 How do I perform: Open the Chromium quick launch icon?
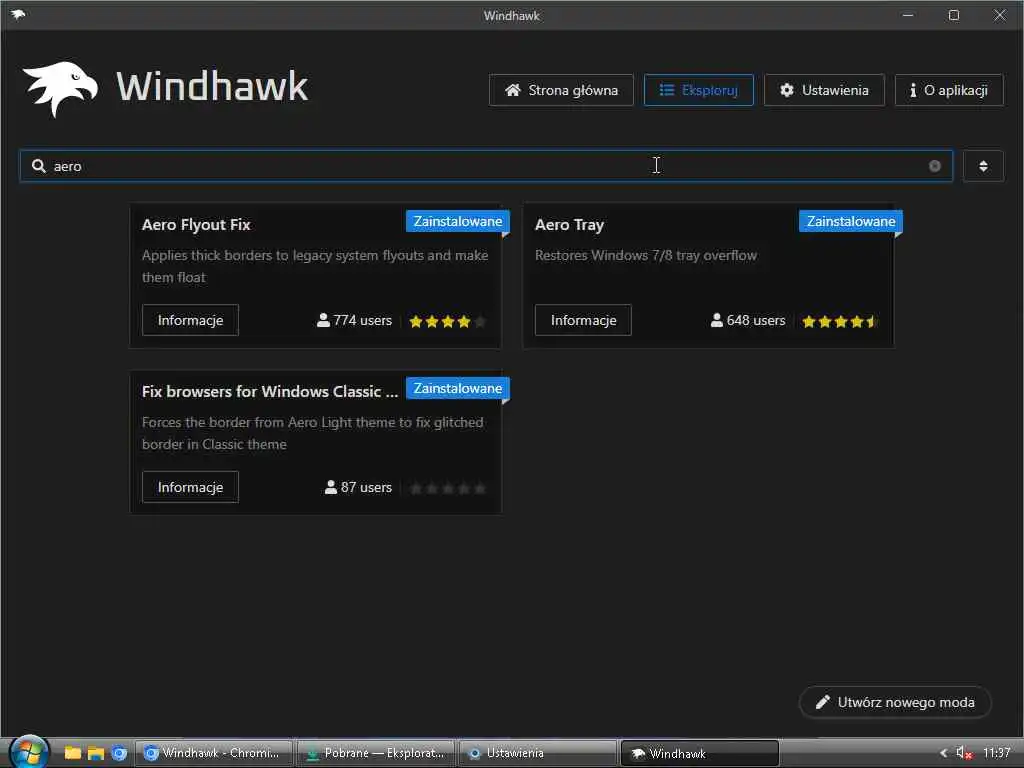(x=119, y=753)
